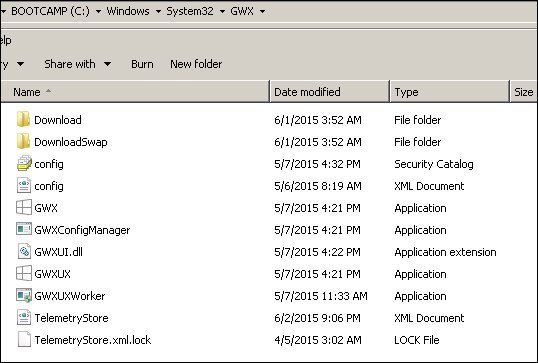The height and width of the screenshot is (363, 538).
Task: Click the GWXConfigManager application icon
Action: pos(24,229)
